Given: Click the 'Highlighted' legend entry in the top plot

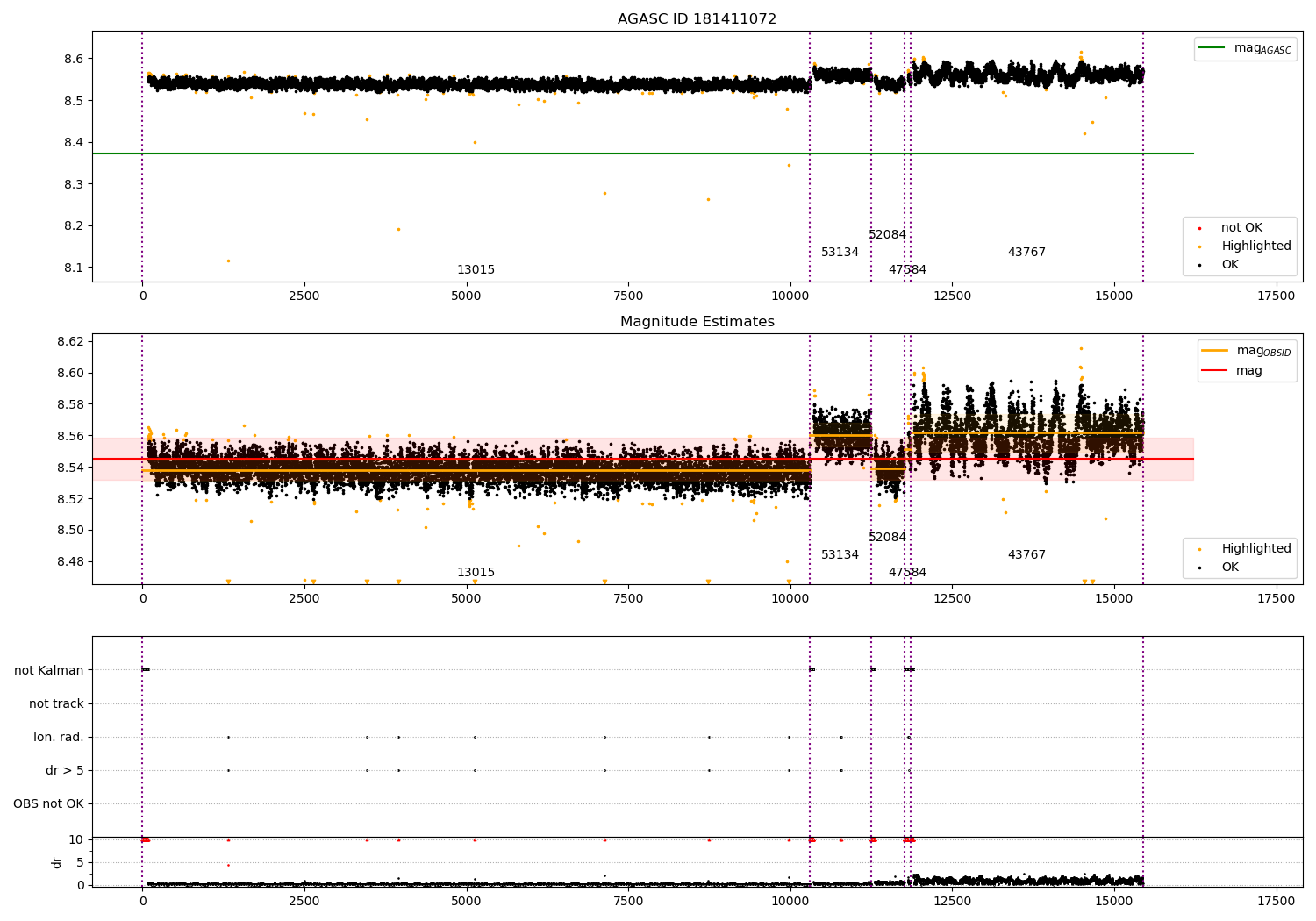Looking at the screenshot, I should (x=1256, y=246).
